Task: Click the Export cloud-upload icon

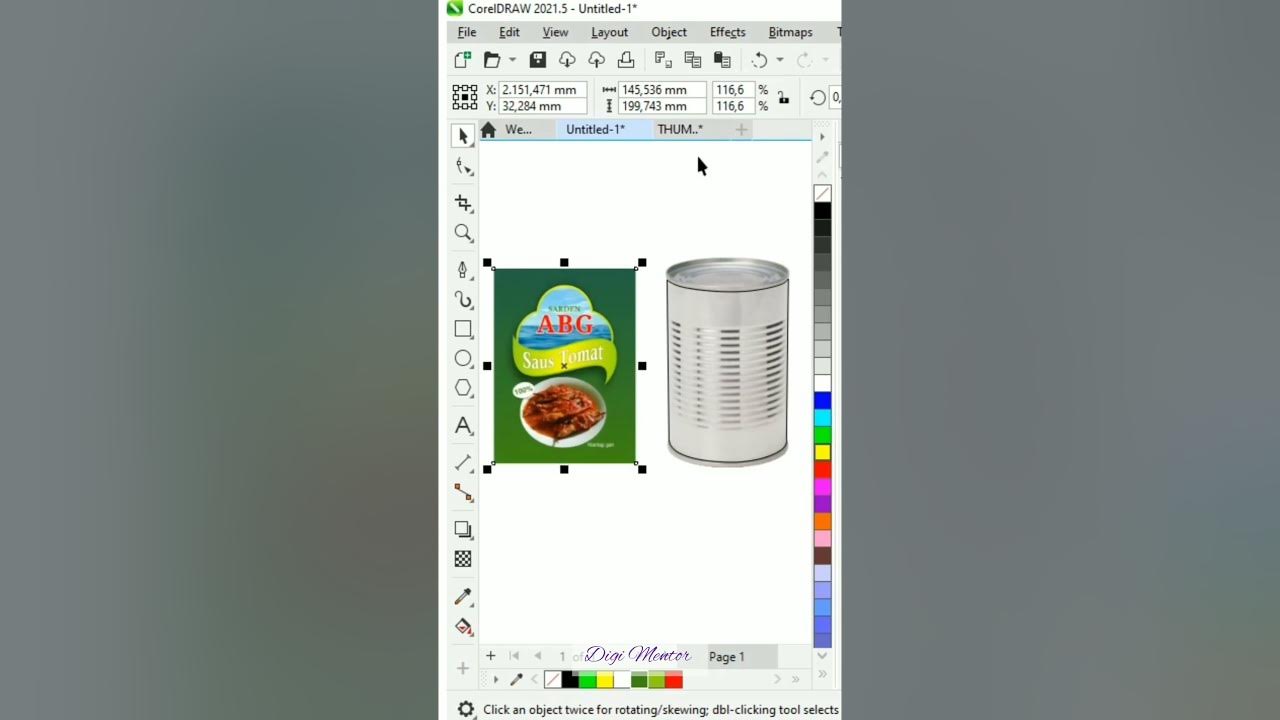Action: pos(596,60)
